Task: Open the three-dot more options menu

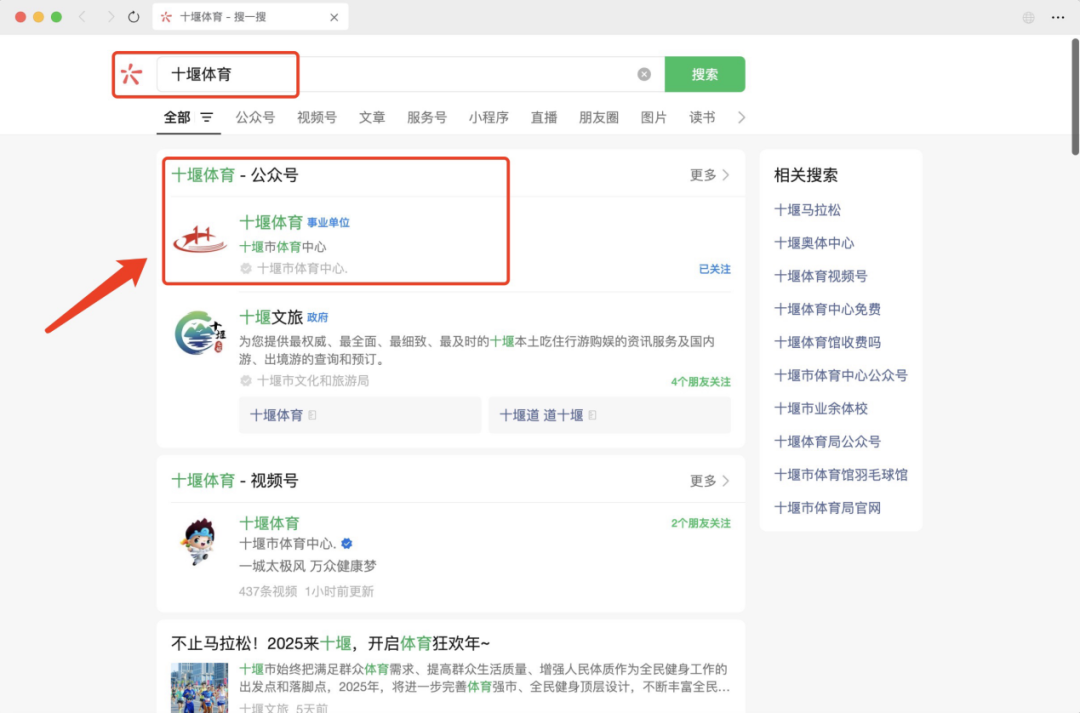Action: tap(1058, 17)
